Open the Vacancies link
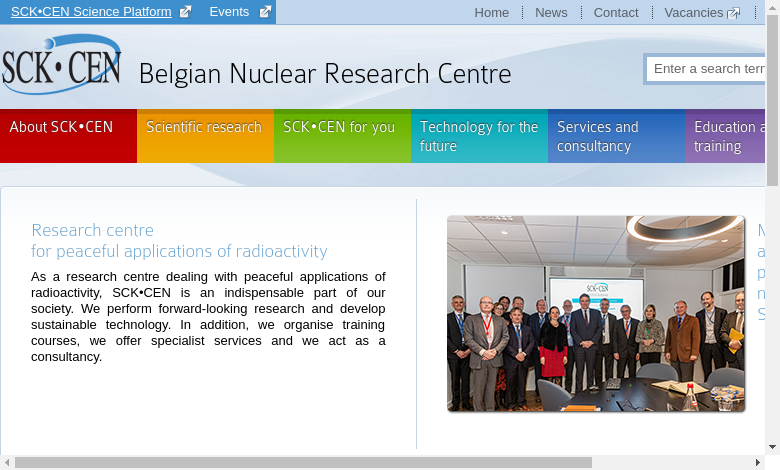The image size is (780, 470). point(693,12)
